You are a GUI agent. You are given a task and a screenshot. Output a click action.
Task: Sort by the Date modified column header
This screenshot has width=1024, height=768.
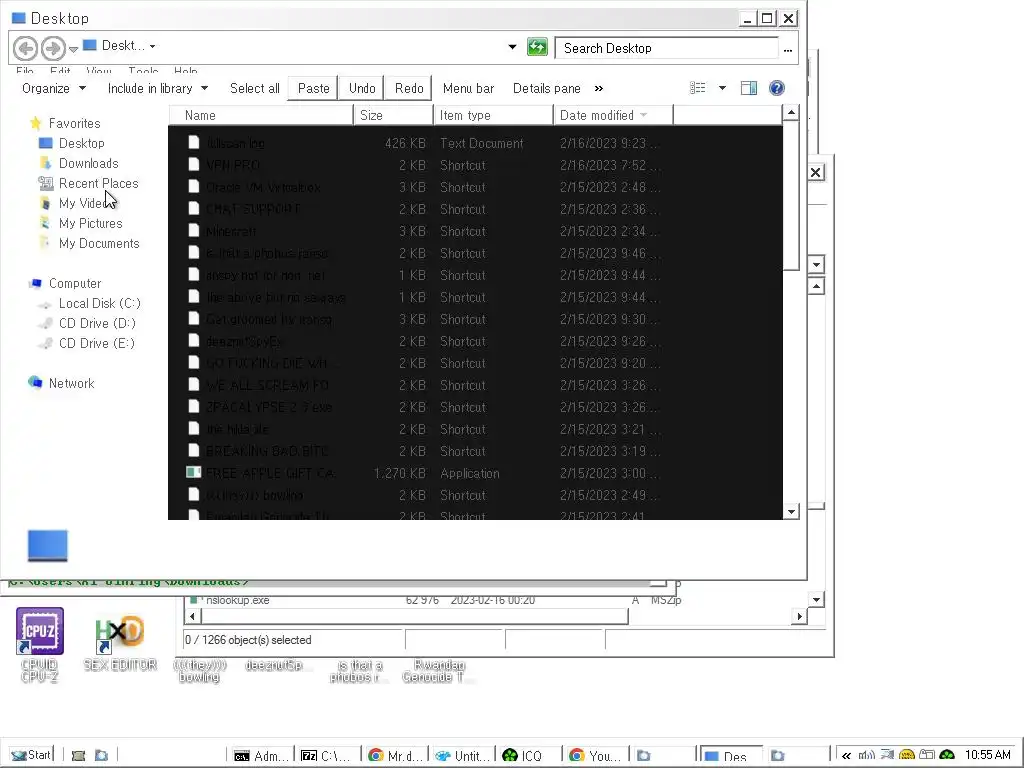tap(613, 115)
